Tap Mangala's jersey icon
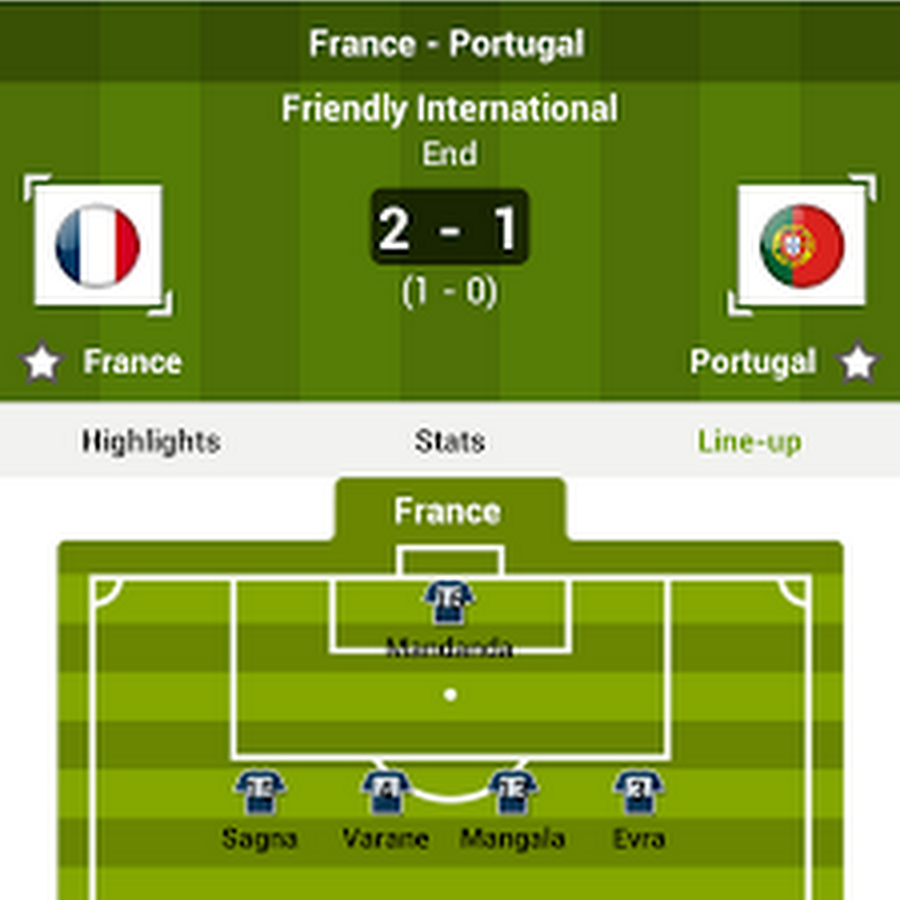Viewport: 900px width, 900px height. point(513,792)
